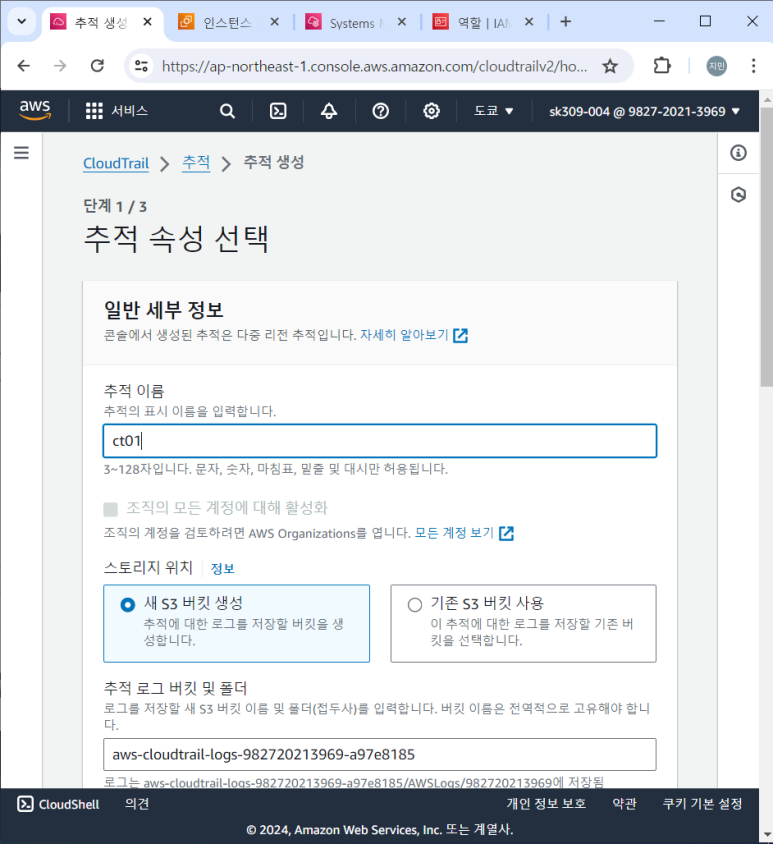
Task: Go back with the browser back arrow
Action: coord(24,66)
